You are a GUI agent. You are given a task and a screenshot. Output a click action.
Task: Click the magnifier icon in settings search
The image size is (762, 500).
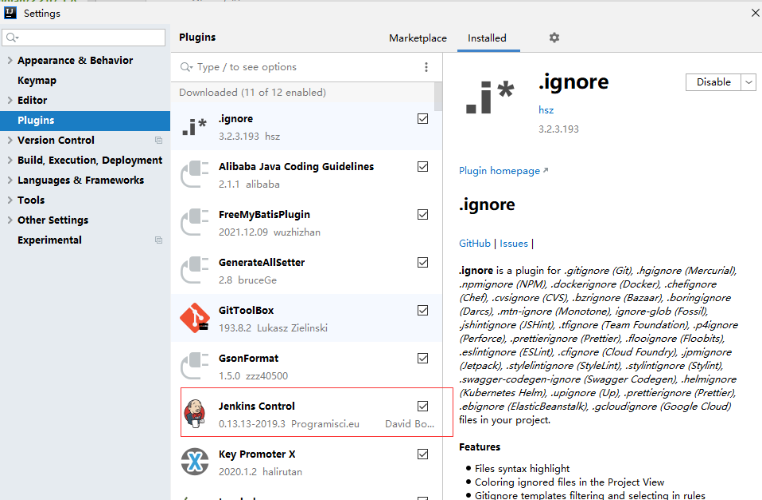pyautogui.click(x=12, y=37)
